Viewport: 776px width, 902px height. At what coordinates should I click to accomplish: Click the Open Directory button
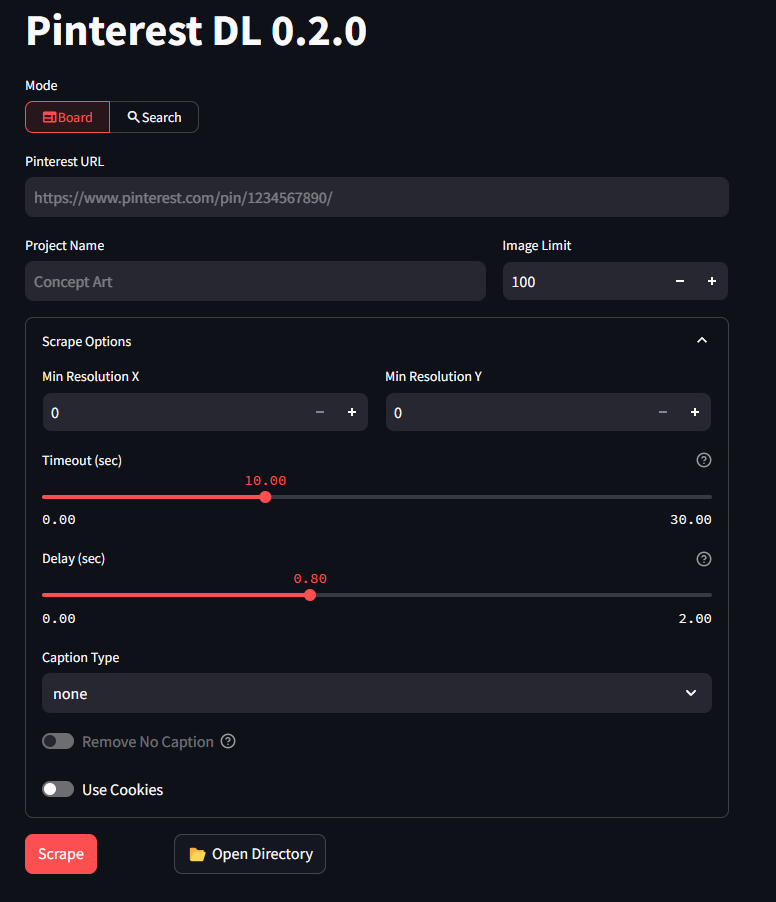pyautogui.click(x=250, y=854)
